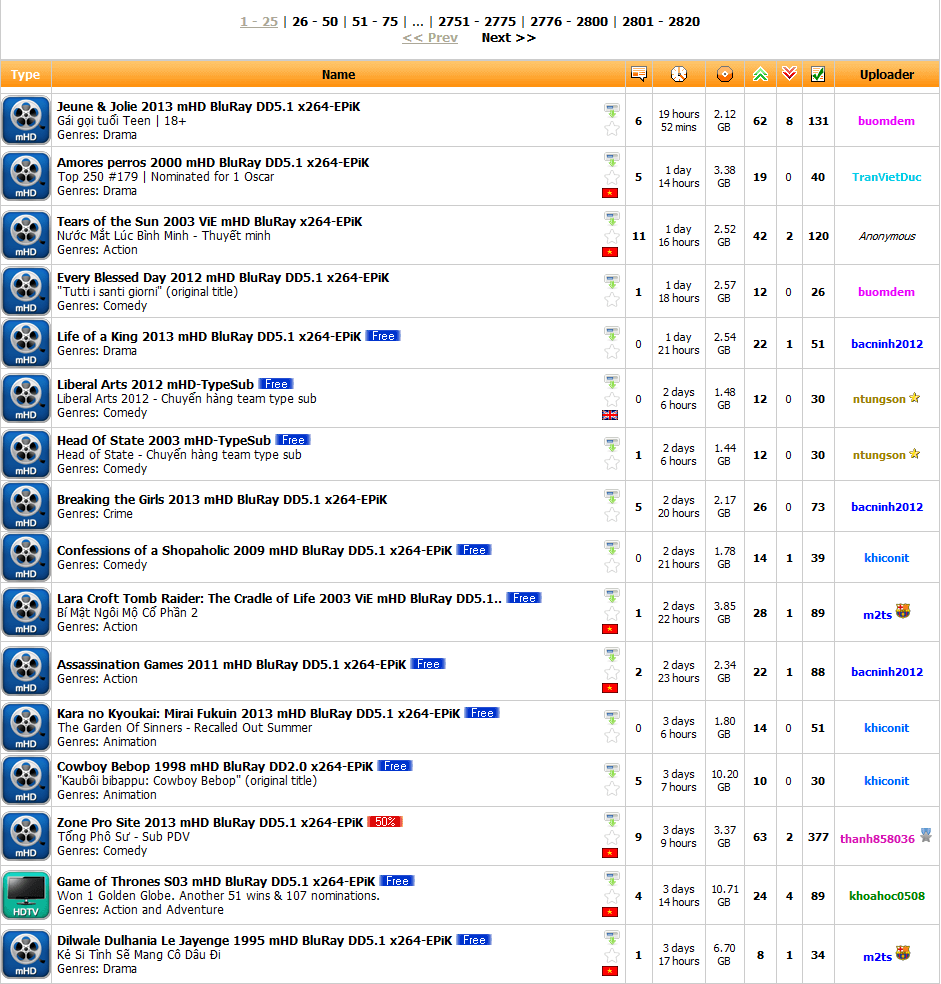Click 50% tag on Zone Pro Site
Image resolution: width=941 pixels, height=984 pixels.
click(385, 822)
